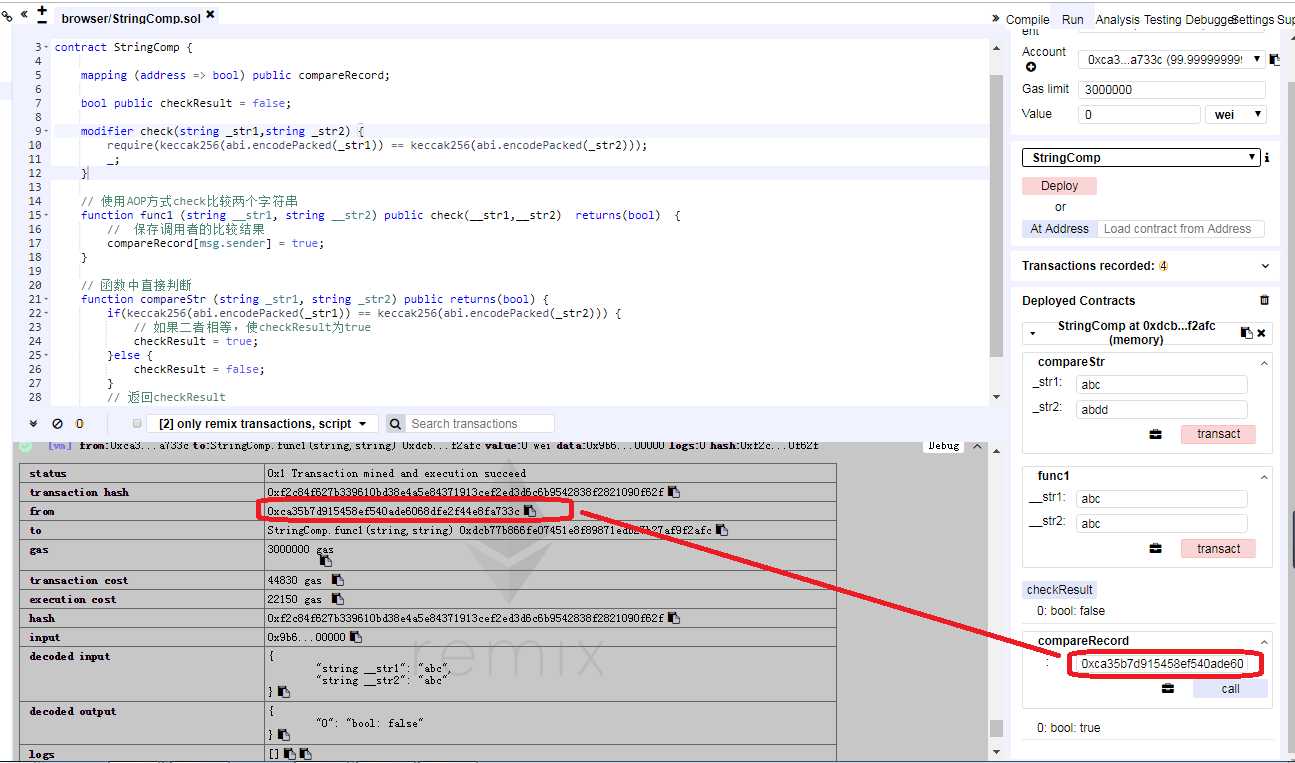The width and height of the screenshot is (1295, 763).
Task: Click the compareStr transact button
Action: coord(1218,434)
